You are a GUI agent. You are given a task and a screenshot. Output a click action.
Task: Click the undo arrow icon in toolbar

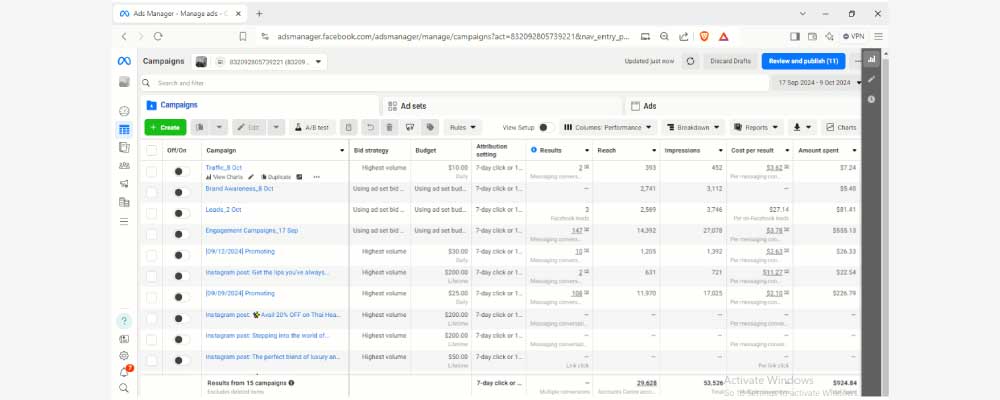(x=369, y=128)
